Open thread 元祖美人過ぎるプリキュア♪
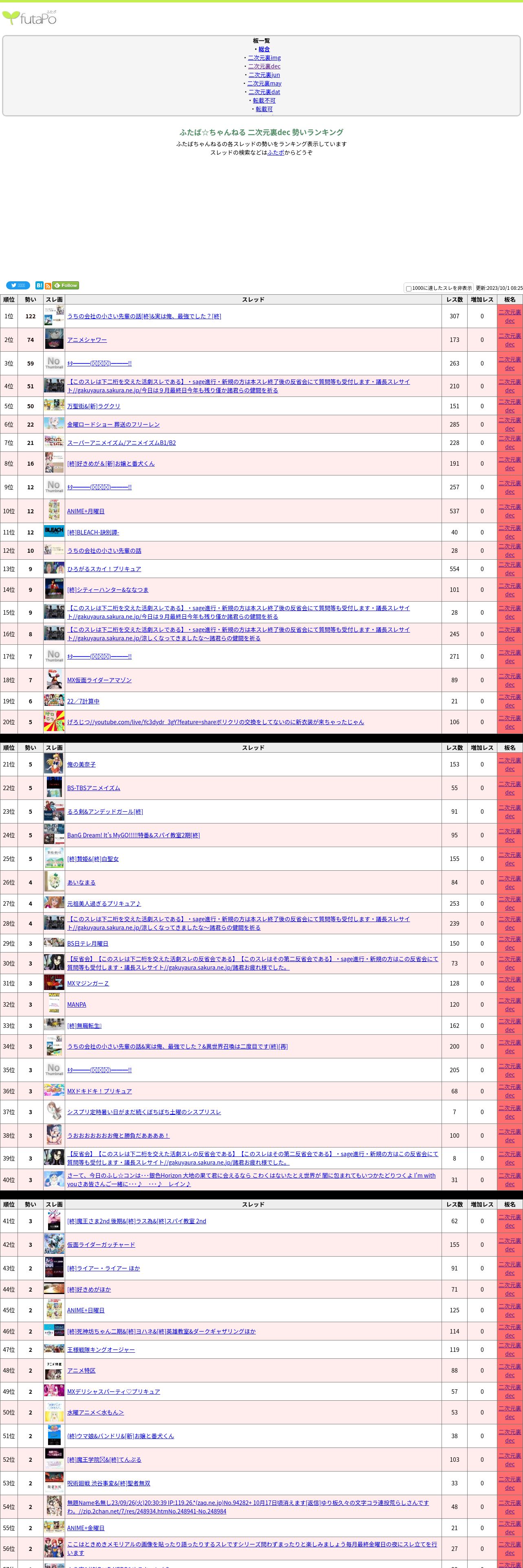 tap(103, 904)
